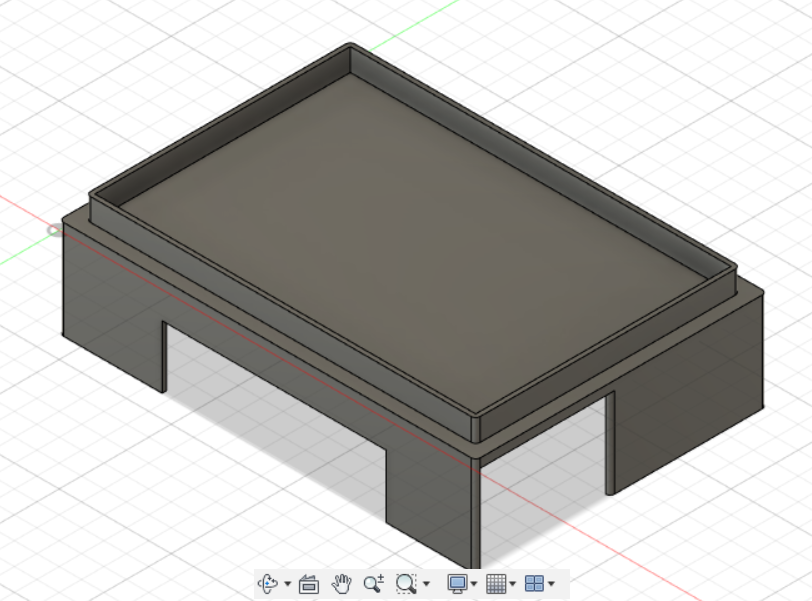Choose the Zoom magnifier tool
The image size is (812, 601).
tap(373, 583)
